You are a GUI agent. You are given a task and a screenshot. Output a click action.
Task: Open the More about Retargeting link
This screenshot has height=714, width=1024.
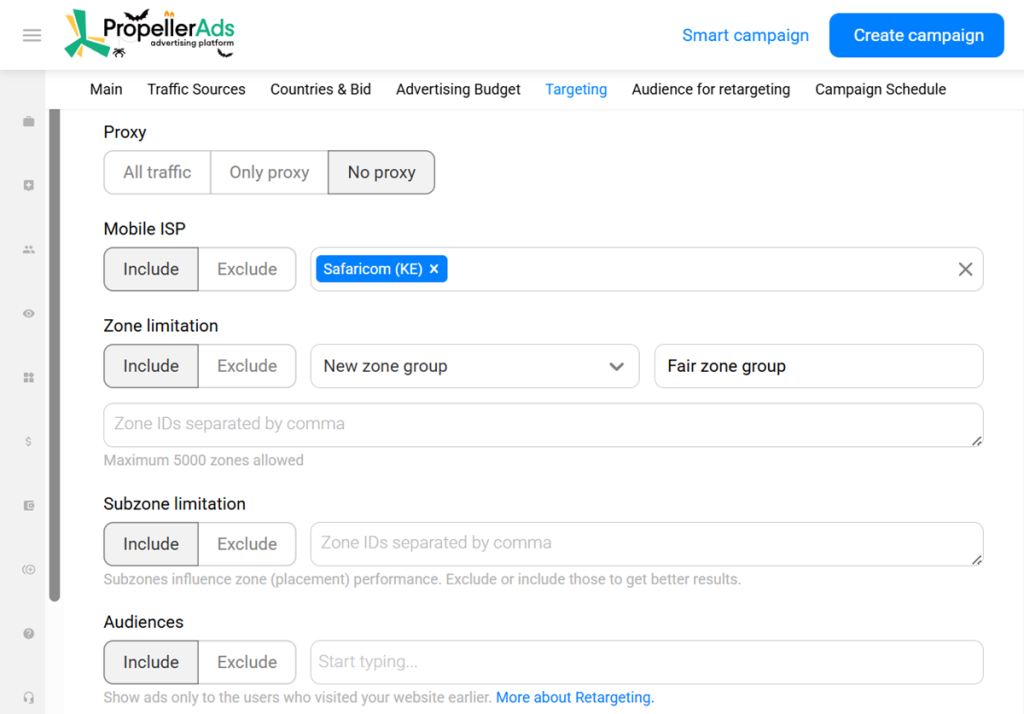[x=575, y=697]
